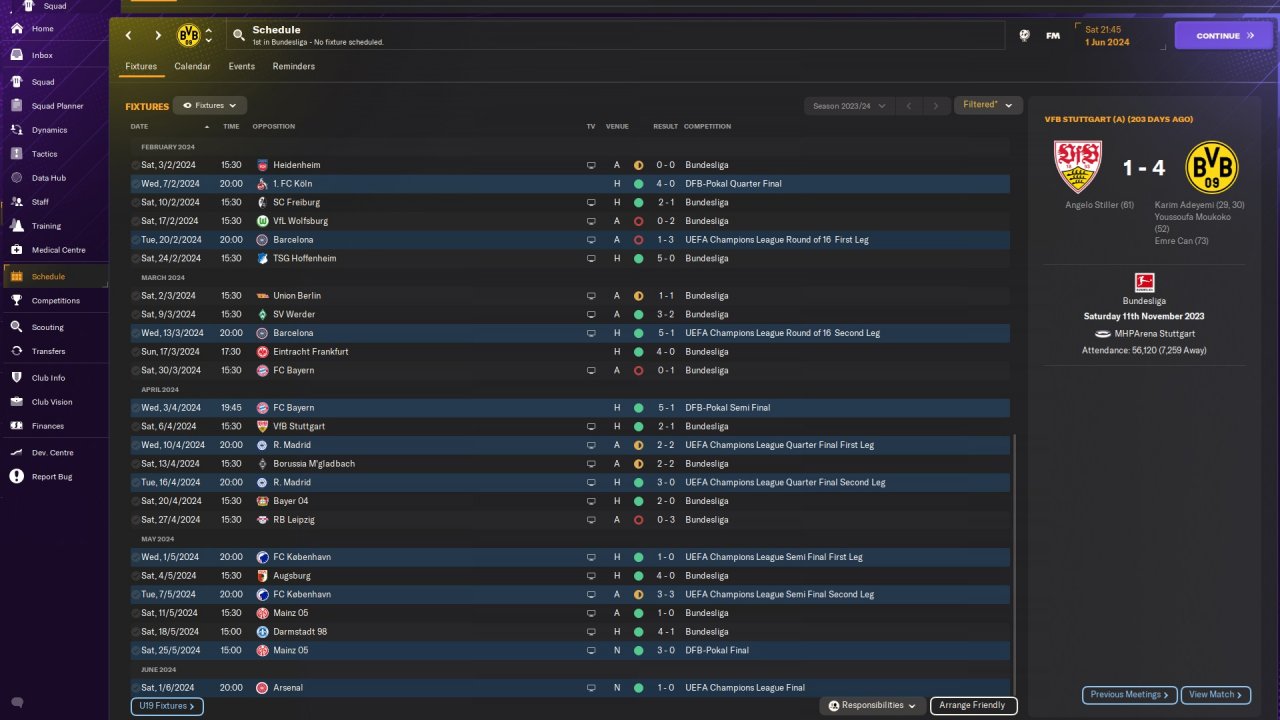Tick the circle beside Sat, 6/4/2024

click(136, 426)
